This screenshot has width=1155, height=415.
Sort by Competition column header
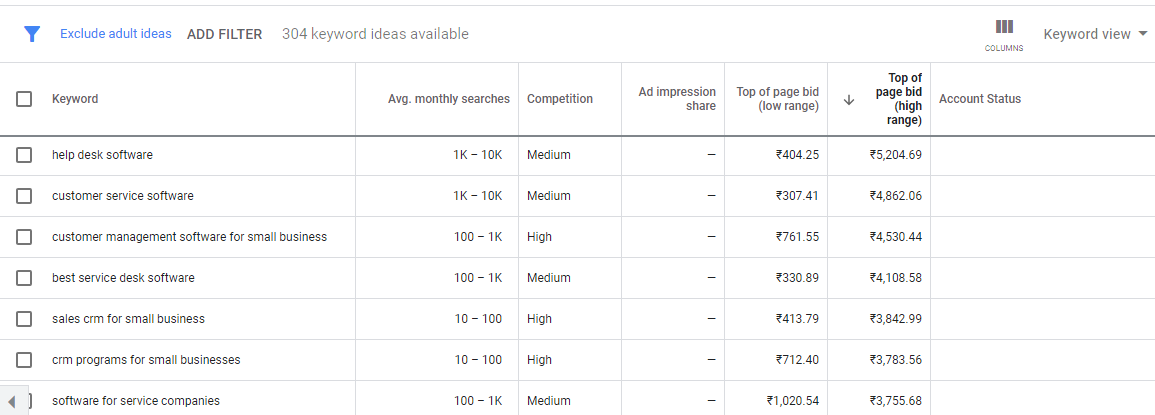[x=560, y=99]
